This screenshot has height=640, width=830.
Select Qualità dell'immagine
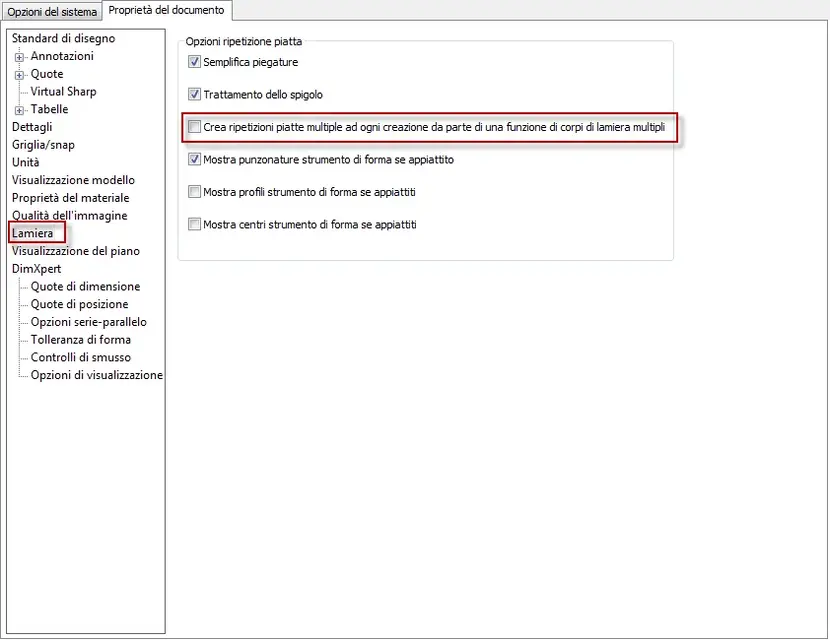pos(69,215)
